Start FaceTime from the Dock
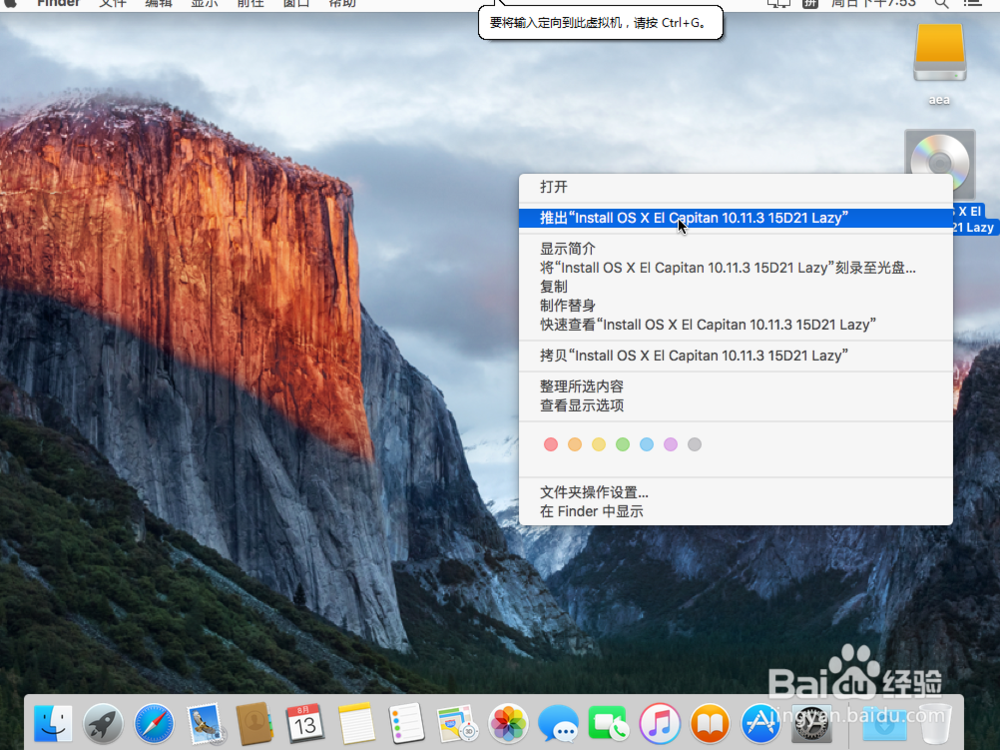 pos(608,723)
